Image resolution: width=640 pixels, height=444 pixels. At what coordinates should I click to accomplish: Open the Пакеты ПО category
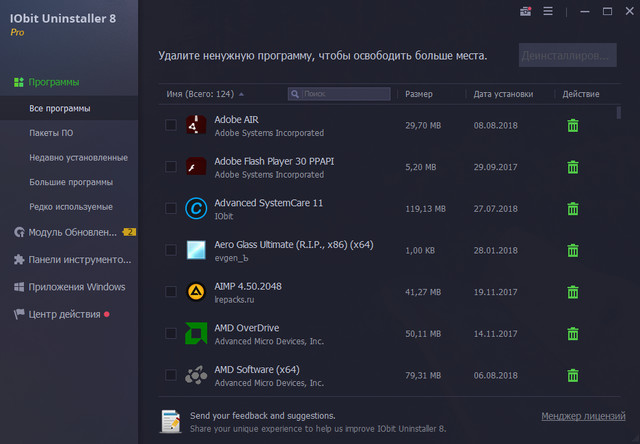pos(51,132)
